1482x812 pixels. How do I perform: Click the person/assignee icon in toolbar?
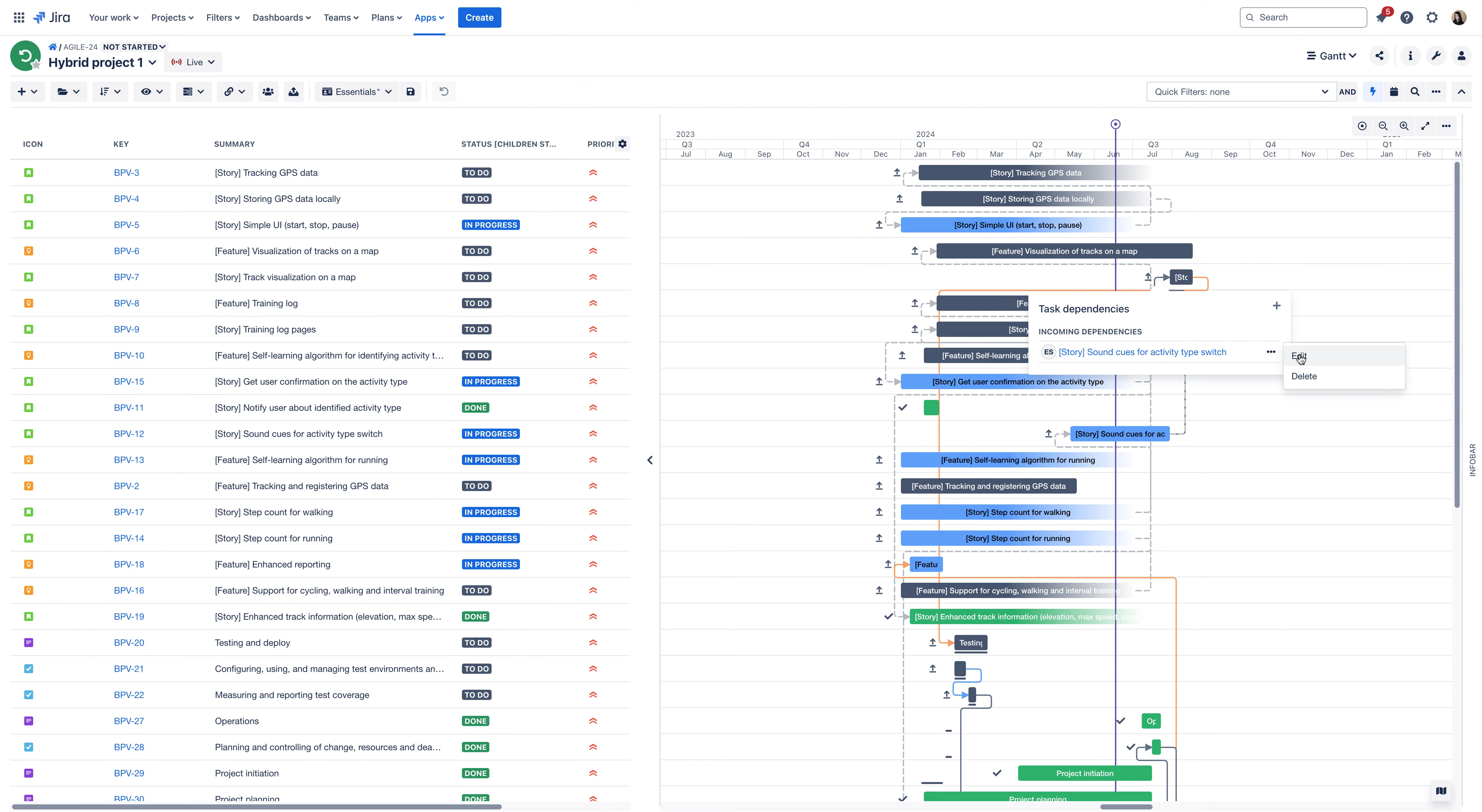[x=268, y=92]
